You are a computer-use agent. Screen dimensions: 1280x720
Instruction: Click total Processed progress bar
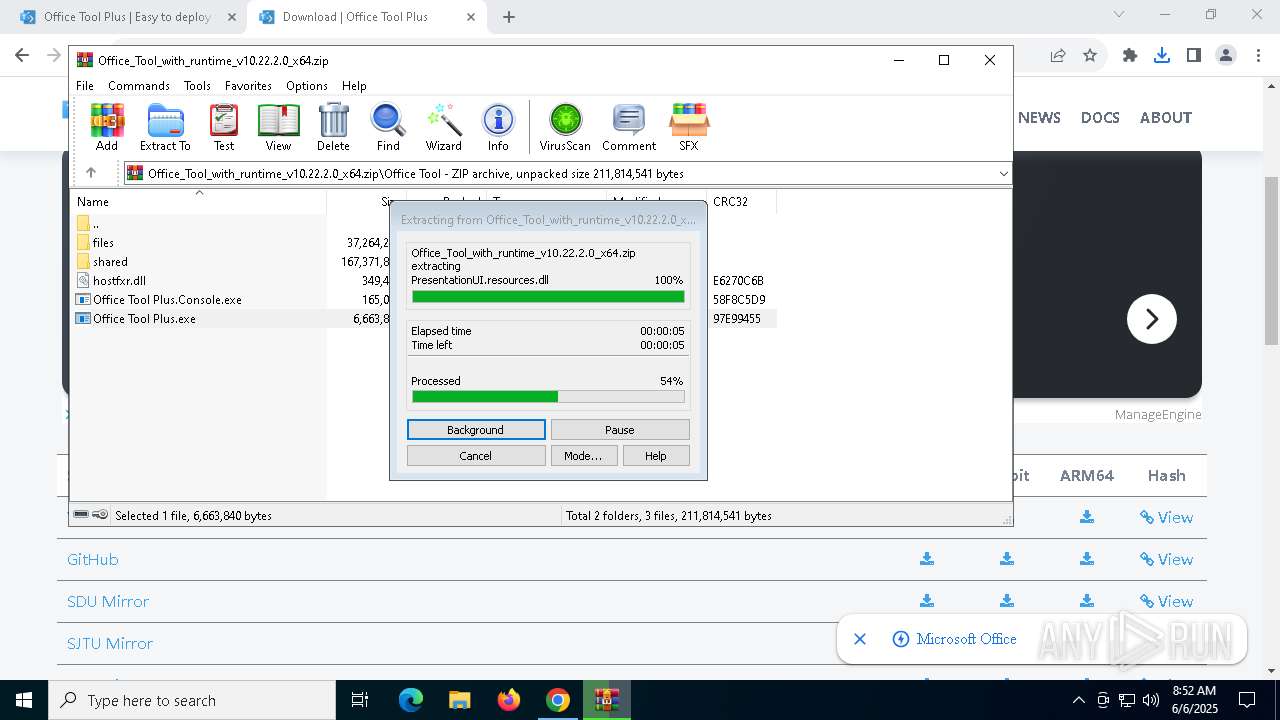(548, 397)
